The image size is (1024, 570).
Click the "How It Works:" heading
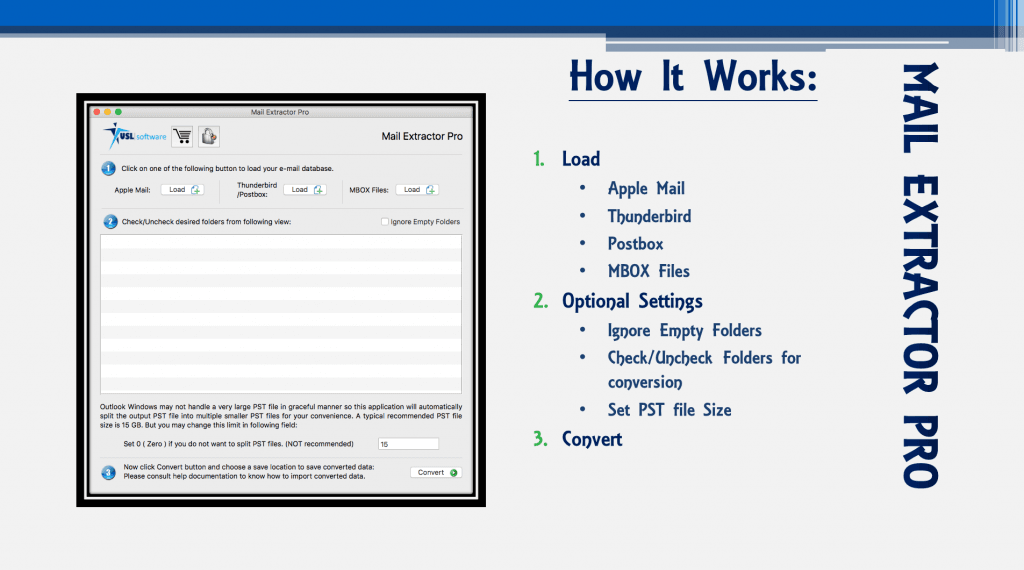click(x=692, y=75)
